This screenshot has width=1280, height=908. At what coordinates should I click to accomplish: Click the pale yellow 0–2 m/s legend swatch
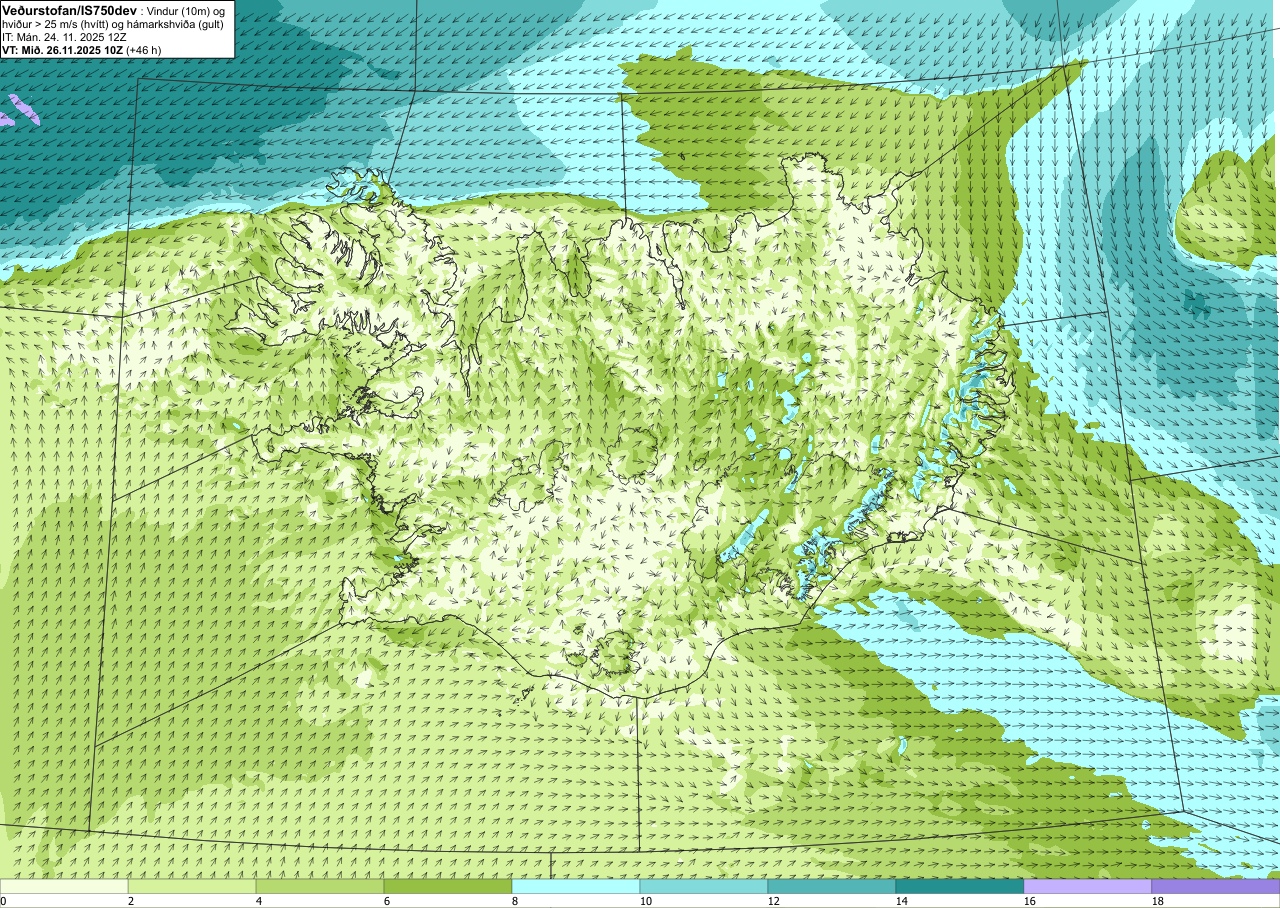click(64, 886)
